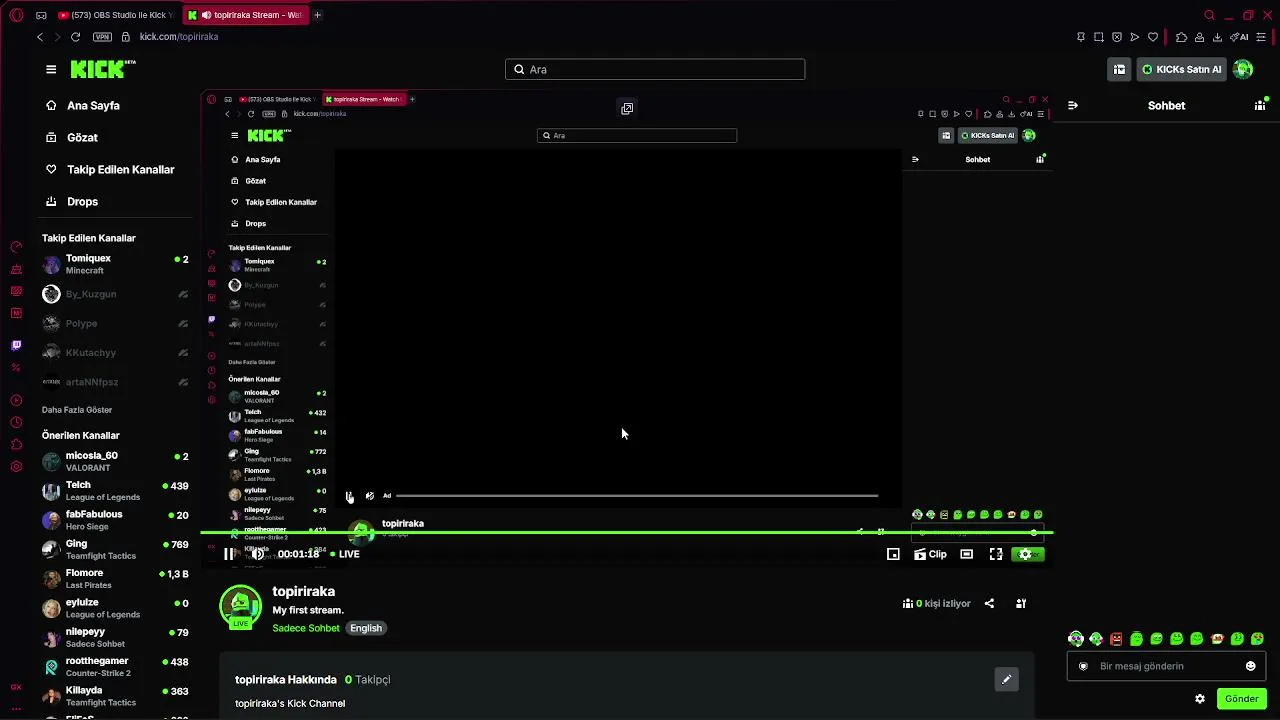
Task: Switch to the OBS Studio ile Kick YouTube tab
Action: pyautogui.click(x=115, y=15)
